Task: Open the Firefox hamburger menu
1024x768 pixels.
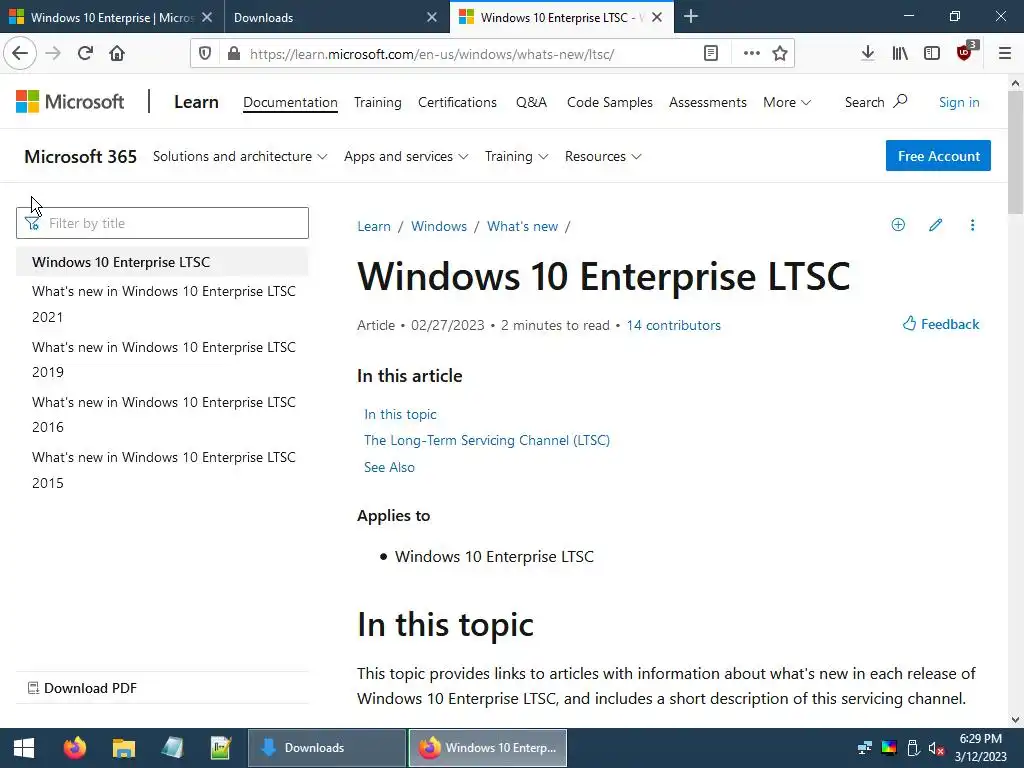Action: [1005, 54]
